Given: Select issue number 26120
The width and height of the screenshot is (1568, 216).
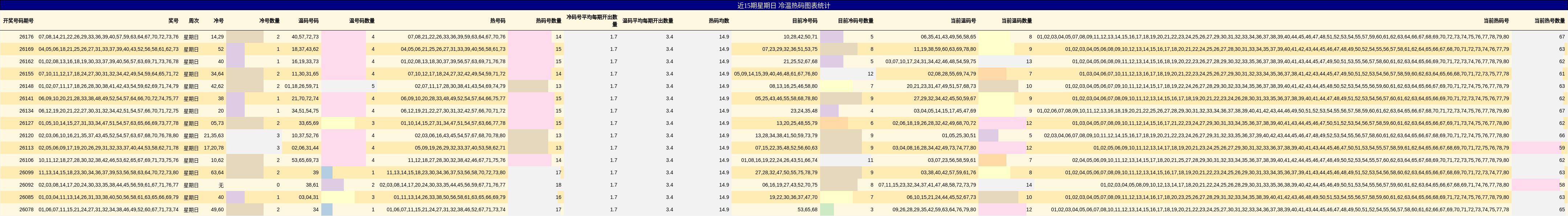Looking at the screenshot, I should (x=26, y=136).
